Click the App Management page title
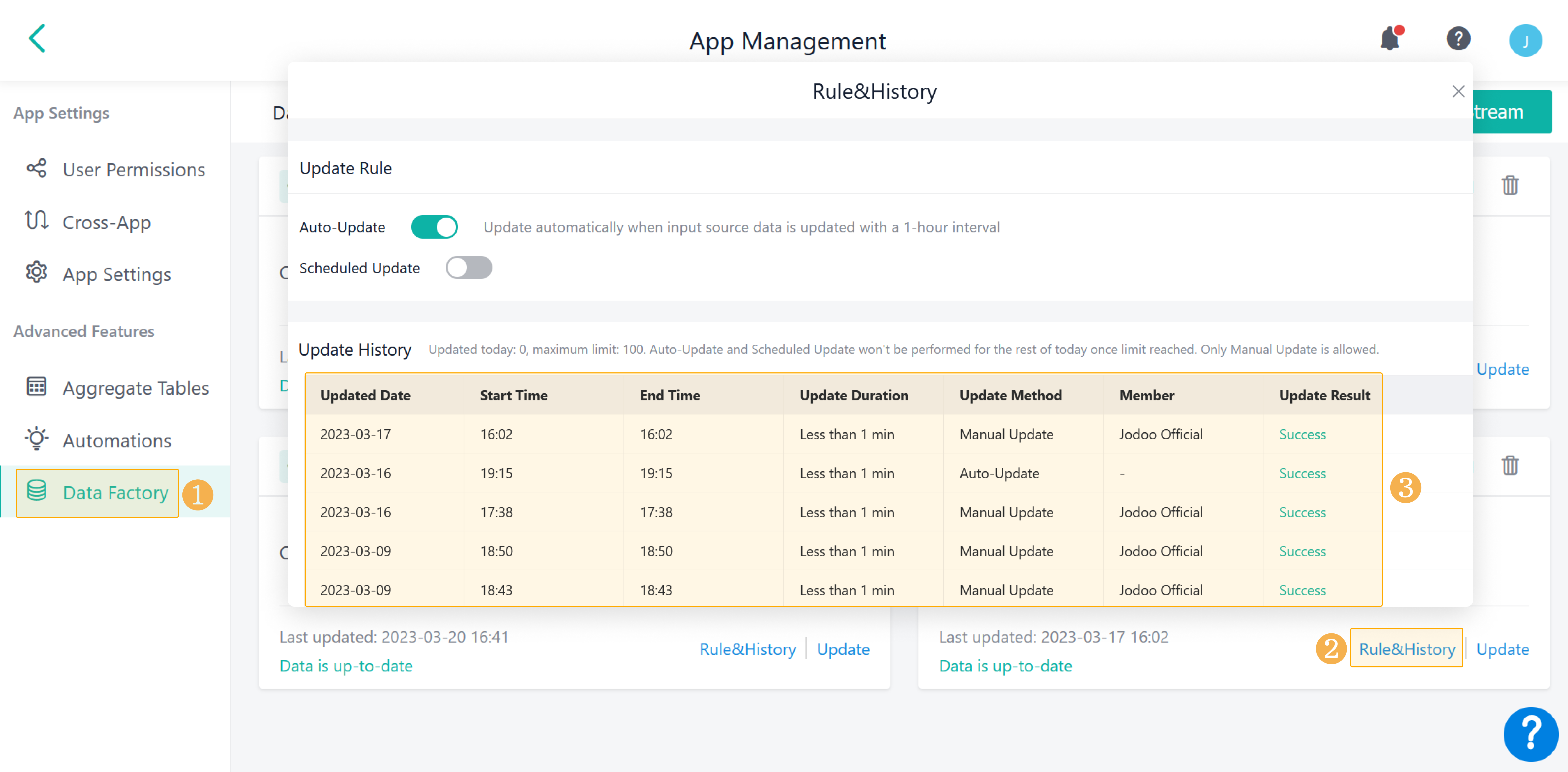This screenshot has width=1568, height=772. 787,41
